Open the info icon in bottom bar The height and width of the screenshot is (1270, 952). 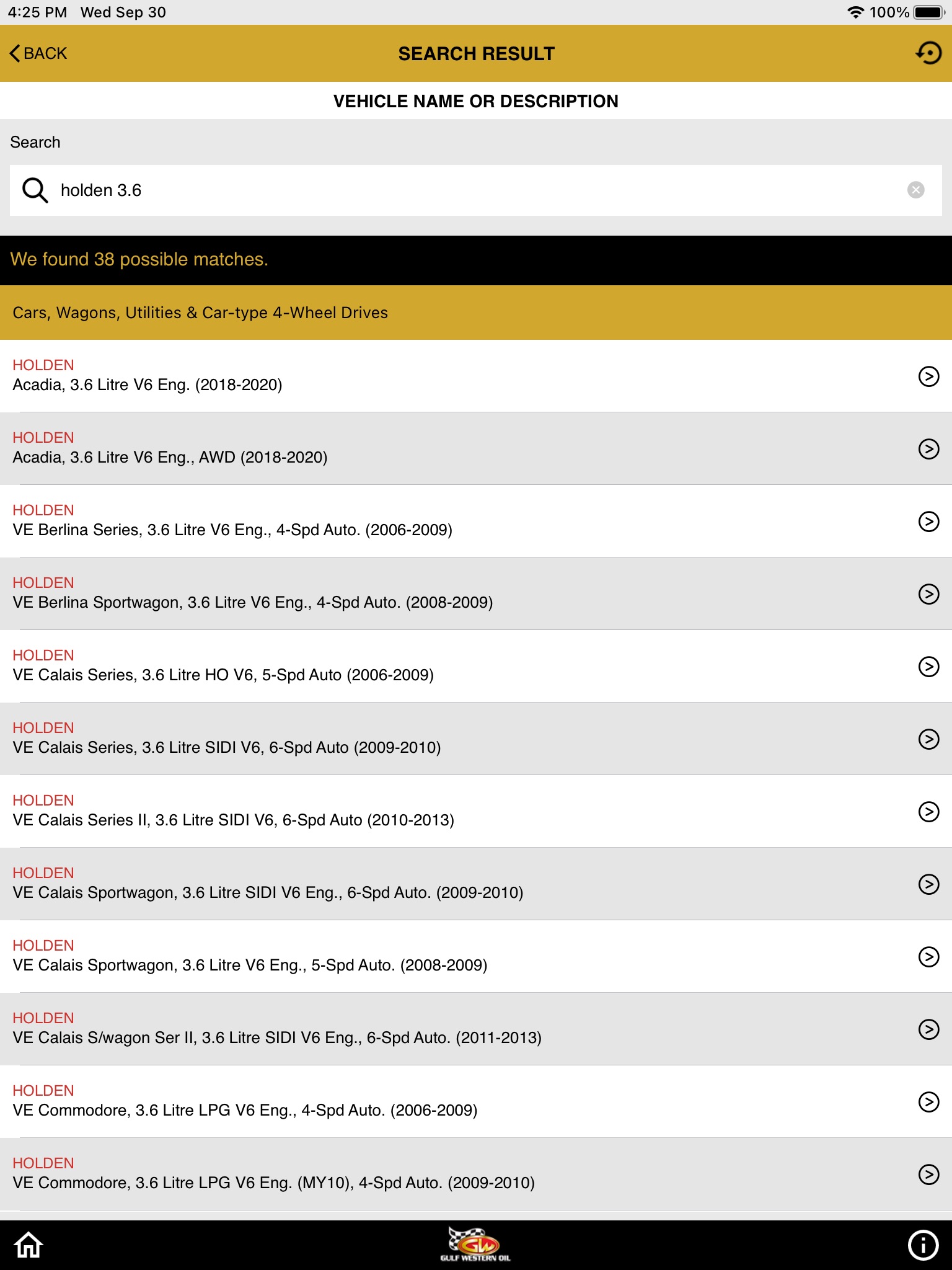[923, 1245]
